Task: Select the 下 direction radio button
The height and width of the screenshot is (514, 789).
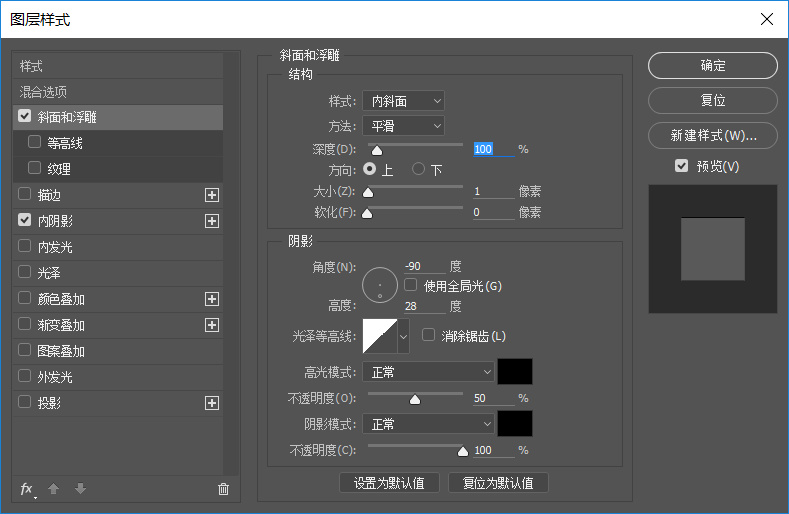Action: click(418, 169)
